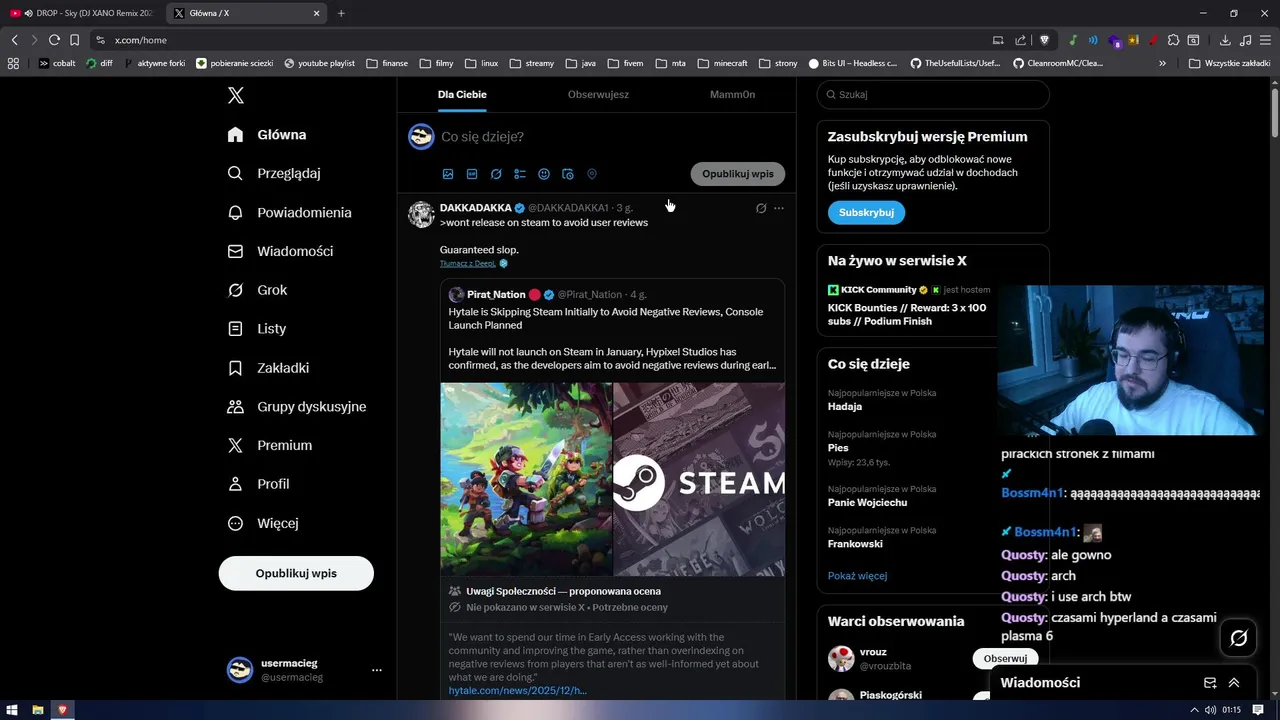Open File Explorer from the taskbar

[38, 710]
